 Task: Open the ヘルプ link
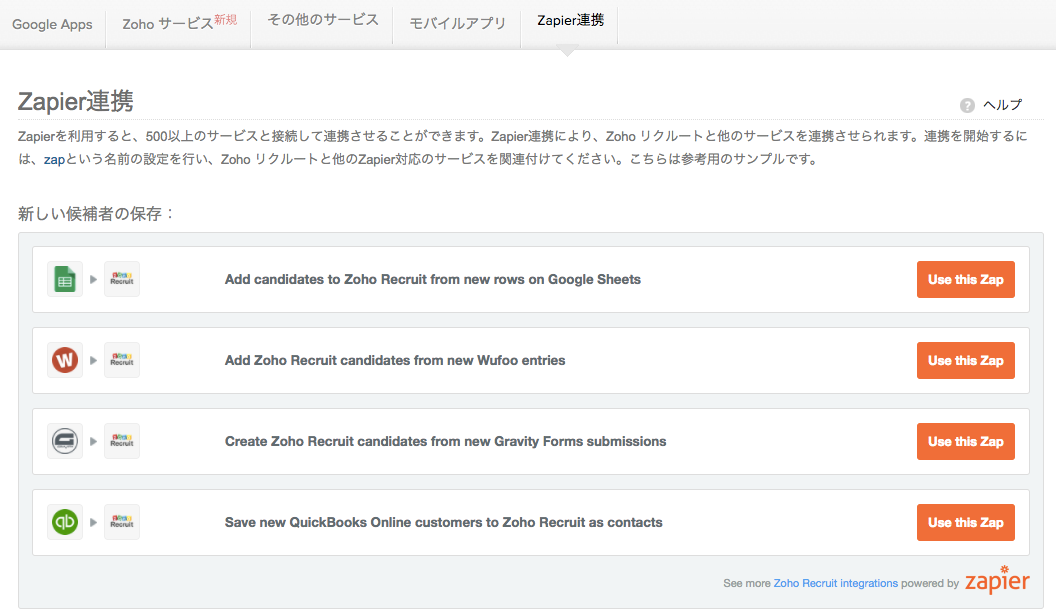(x=1002, y=105)
